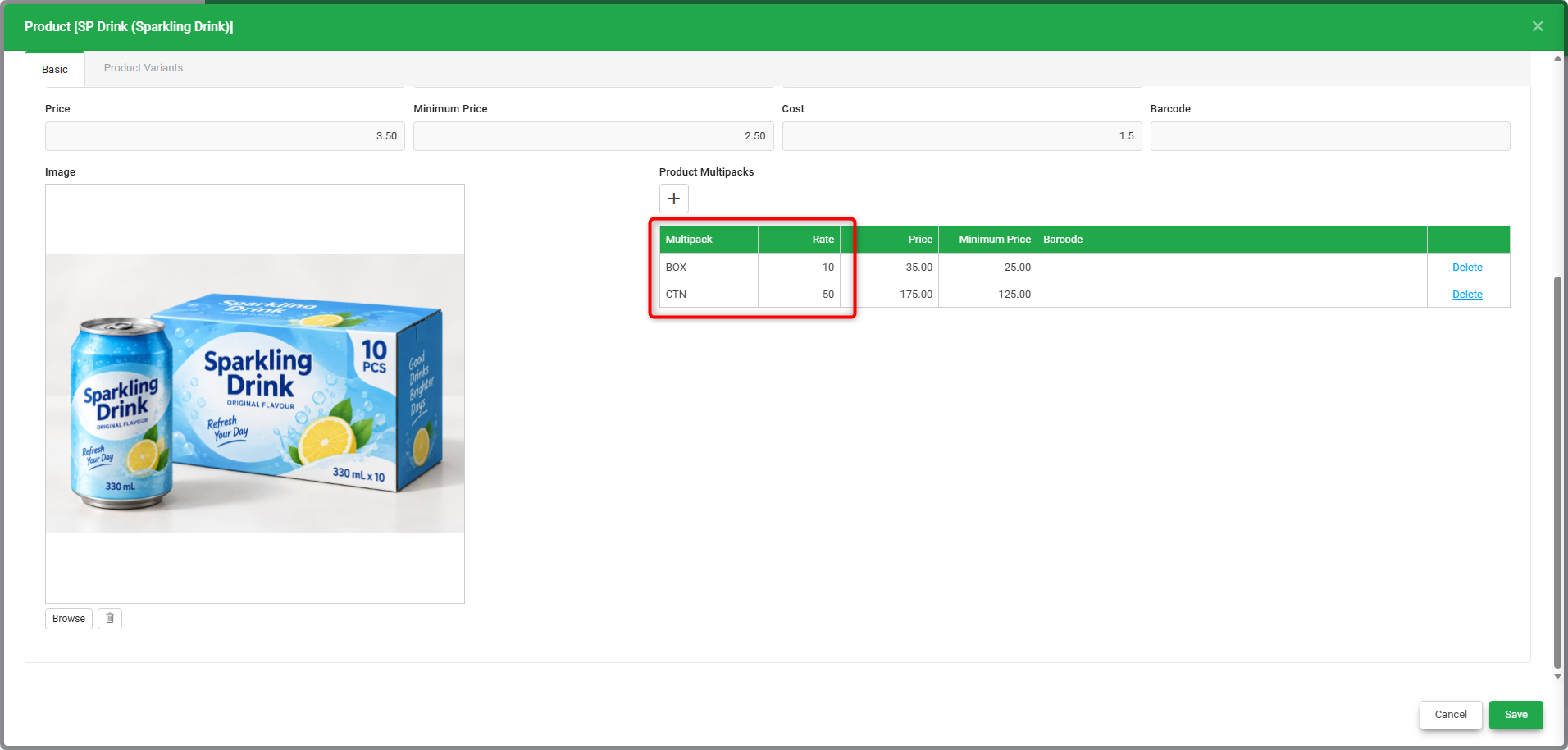
Task: Click scrollbar up arrow
Action: pyautogui.click(x=1557, y=58)
